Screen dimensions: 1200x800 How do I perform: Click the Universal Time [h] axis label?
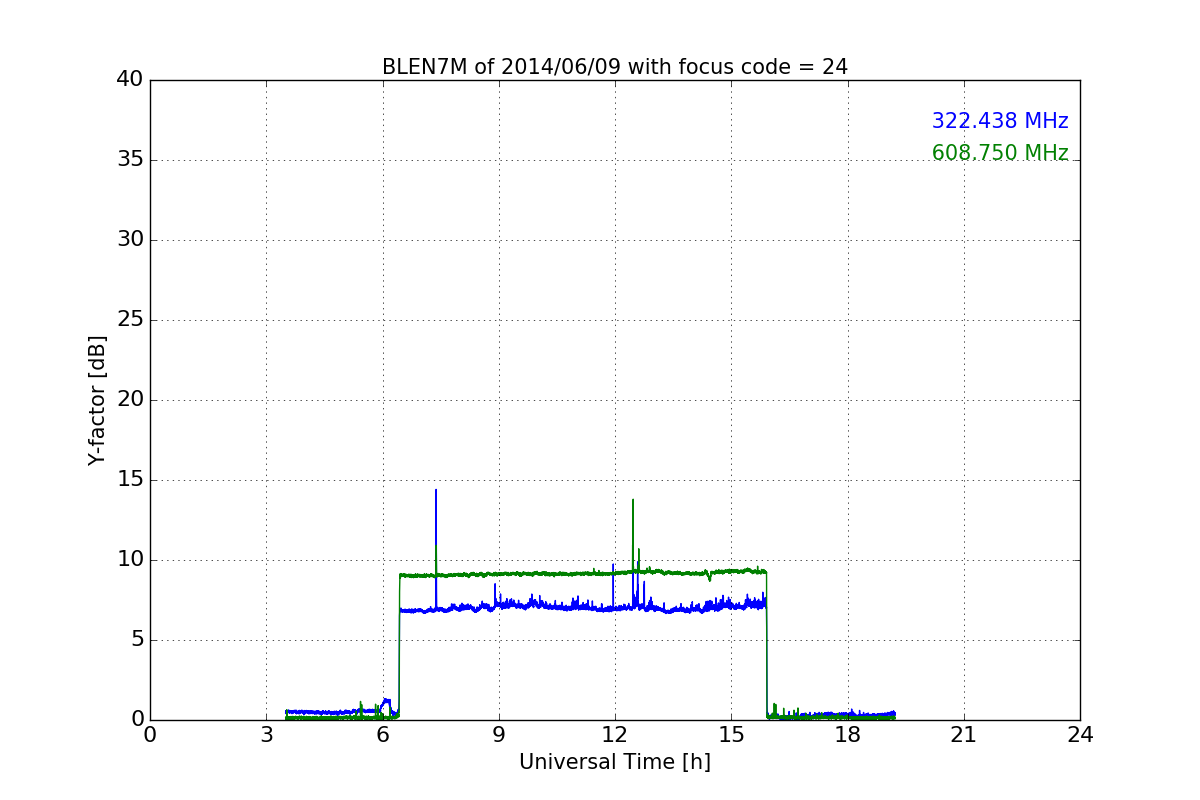click(x=615, y=762)
